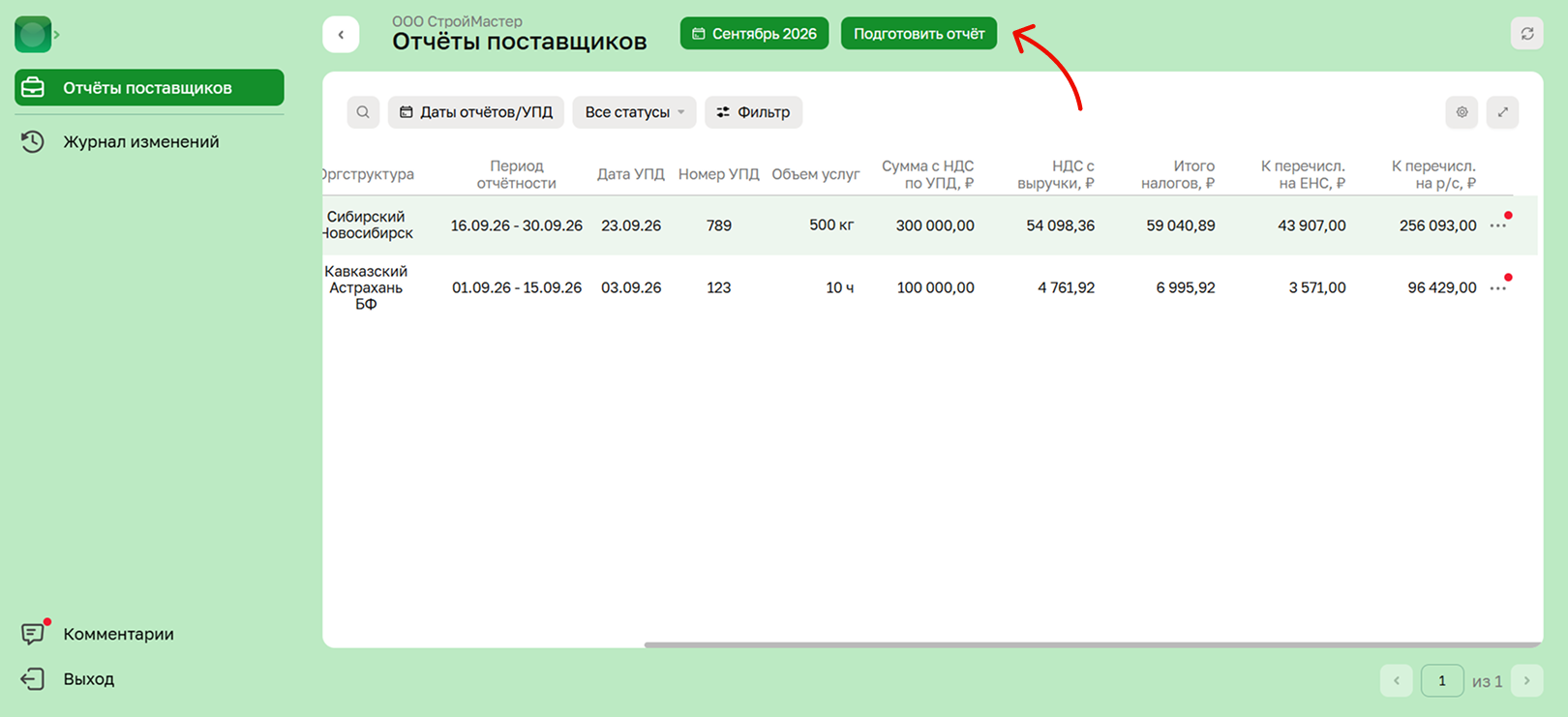Click the green app logo
Image resolution: width=1568 pixels, height=717 pixels.
pyautogui.click(x=33, y=35)
